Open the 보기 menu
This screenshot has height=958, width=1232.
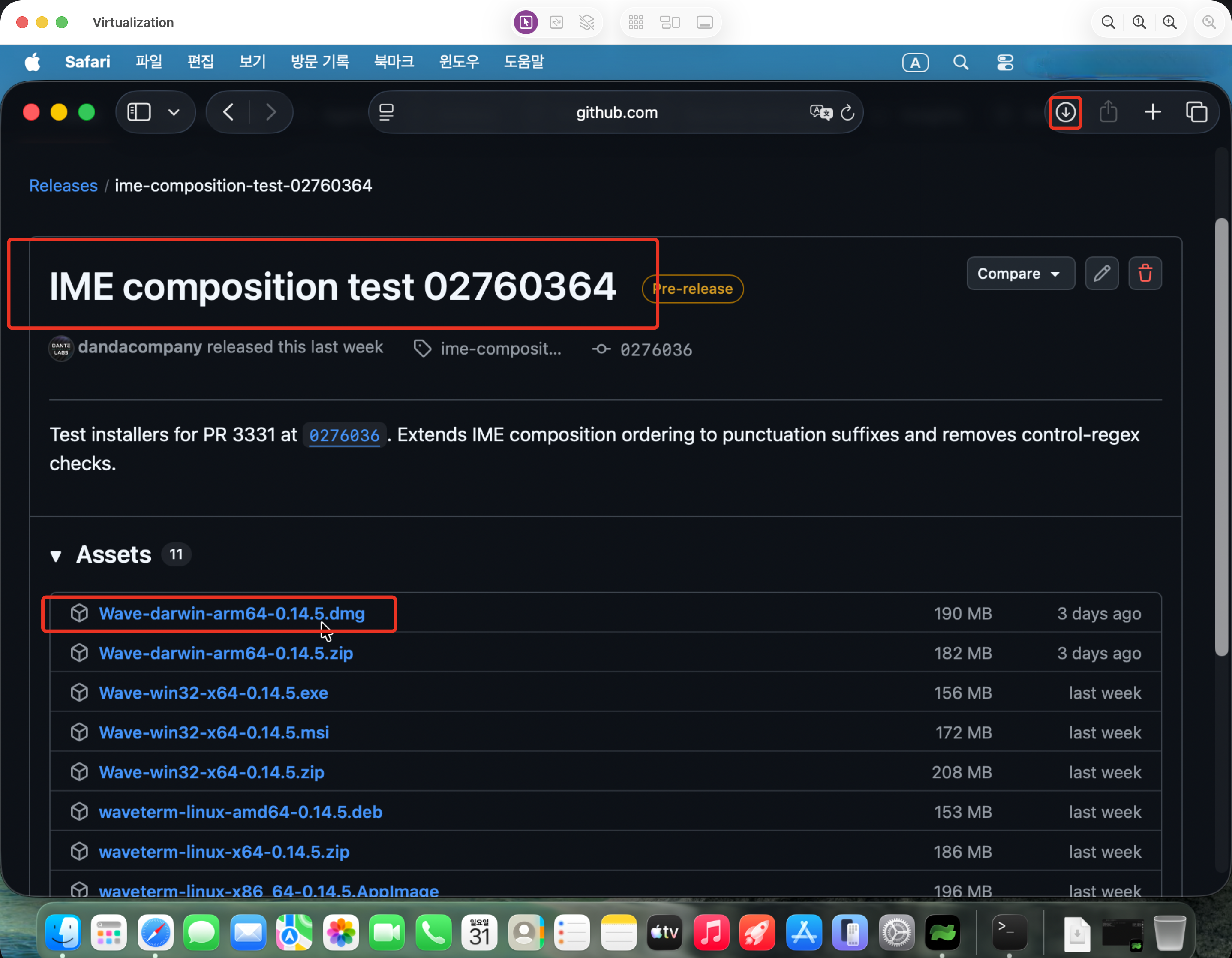click(x=252, y=62)
